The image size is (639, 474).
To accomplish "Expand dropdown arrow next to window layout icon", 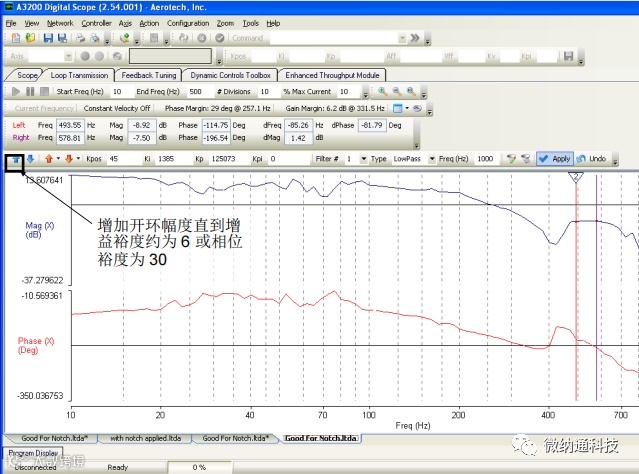I will click(x=407, y=108).
